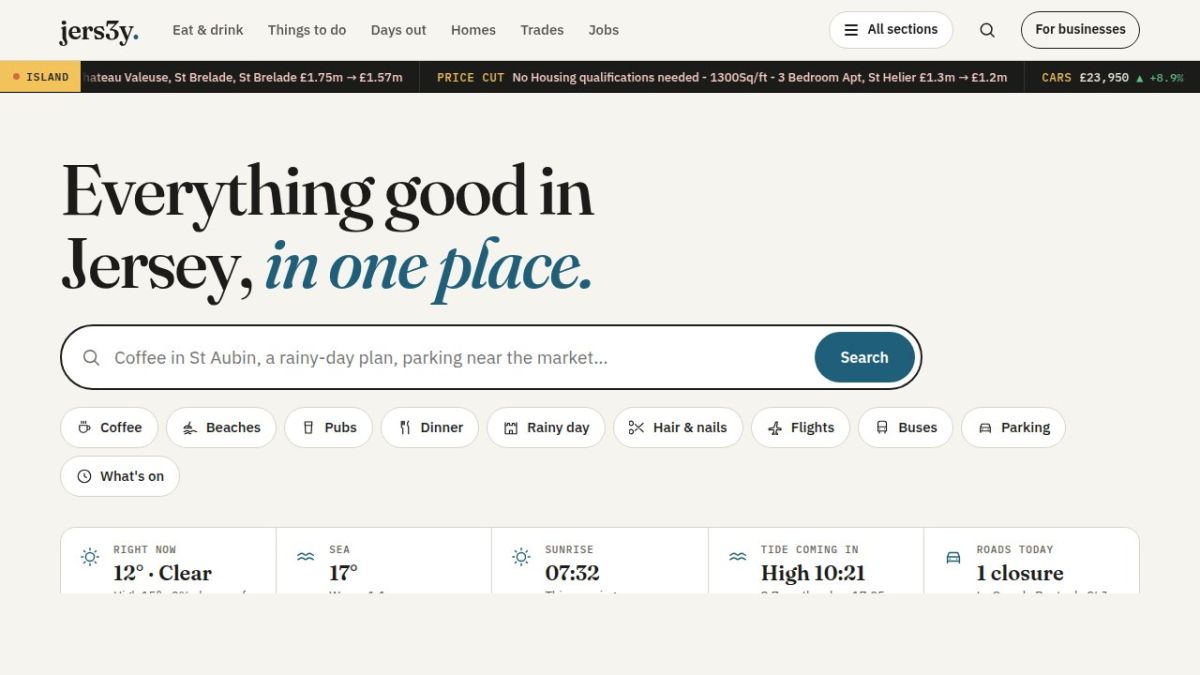Open the What's on chip

120,476
